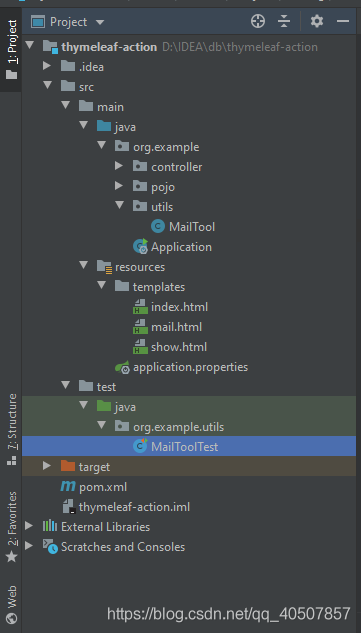Collapse the utils package

(x=119, y=205)
